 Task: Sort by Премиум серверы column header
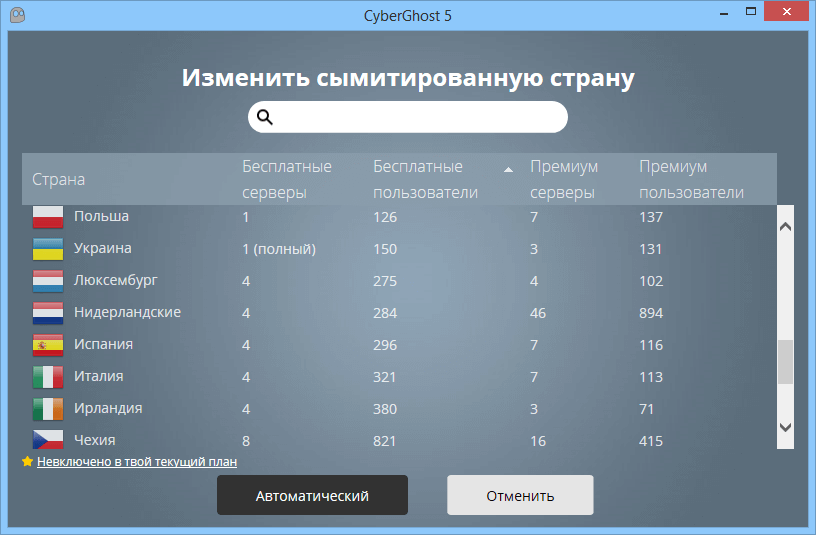[x=563, y=179]
